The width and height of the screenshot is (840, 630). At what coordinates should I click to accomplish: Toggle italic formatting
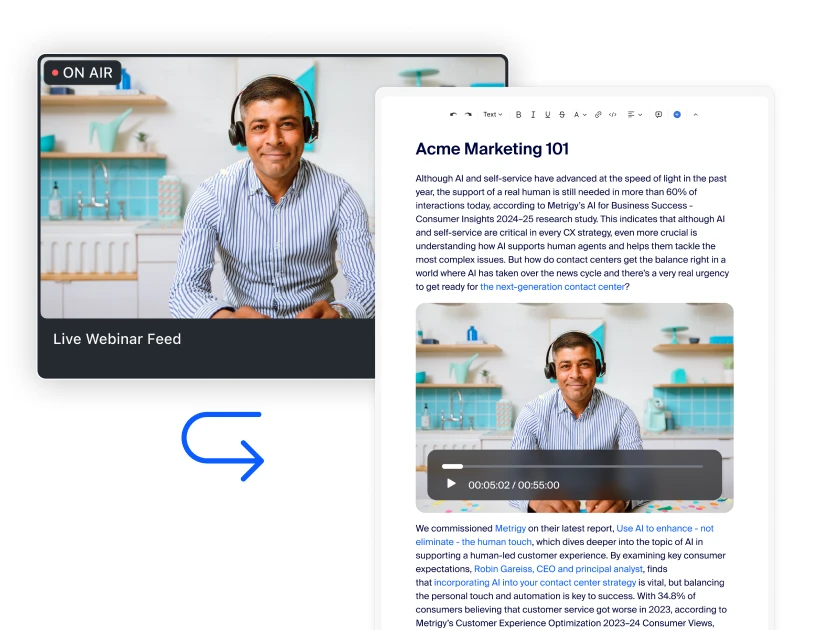click(533, 114)
